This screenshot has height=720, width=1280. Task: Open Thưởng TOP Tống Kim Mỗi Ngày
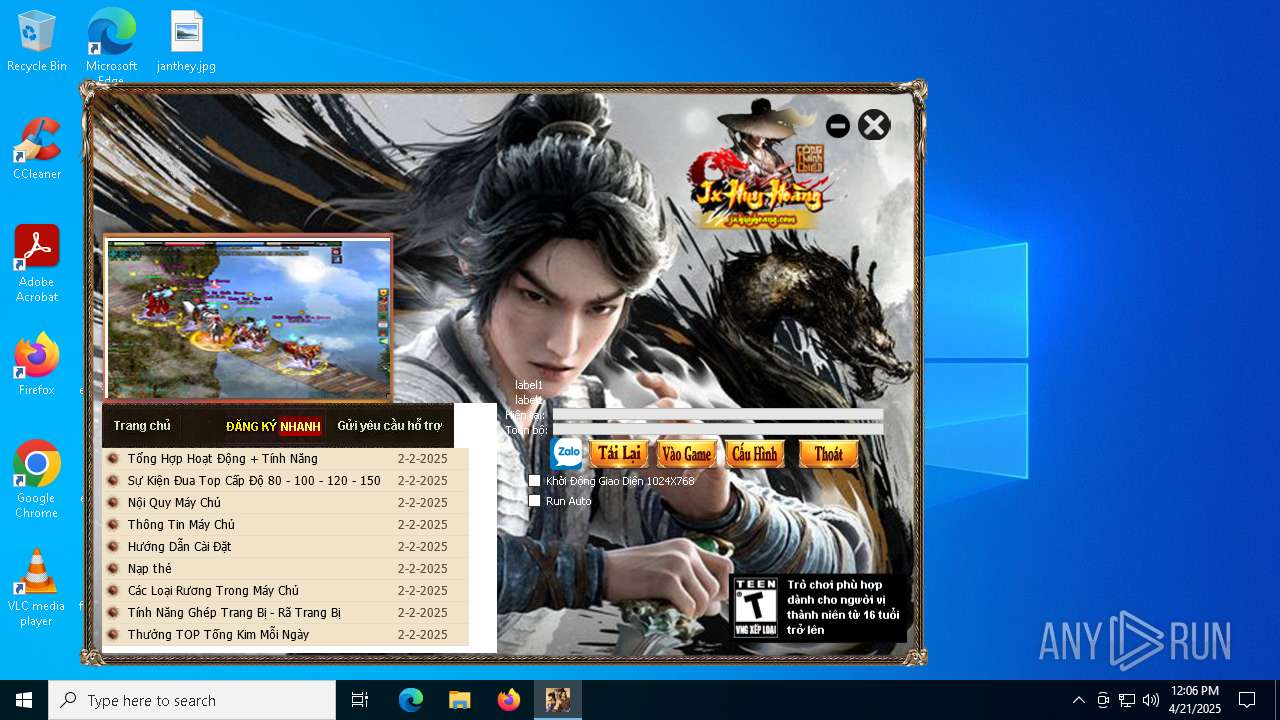pyautogui.click(x=218, y=635)
